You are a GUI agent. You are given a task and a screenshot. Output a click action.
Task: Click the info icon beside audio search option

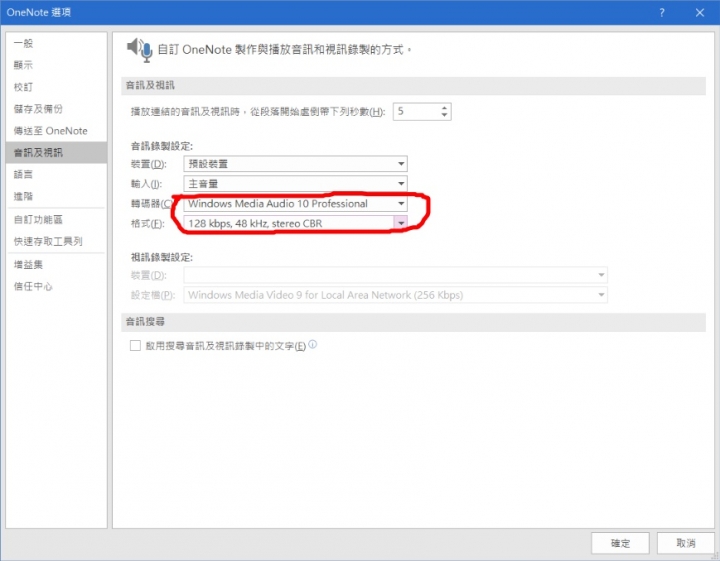pos(313,344)
